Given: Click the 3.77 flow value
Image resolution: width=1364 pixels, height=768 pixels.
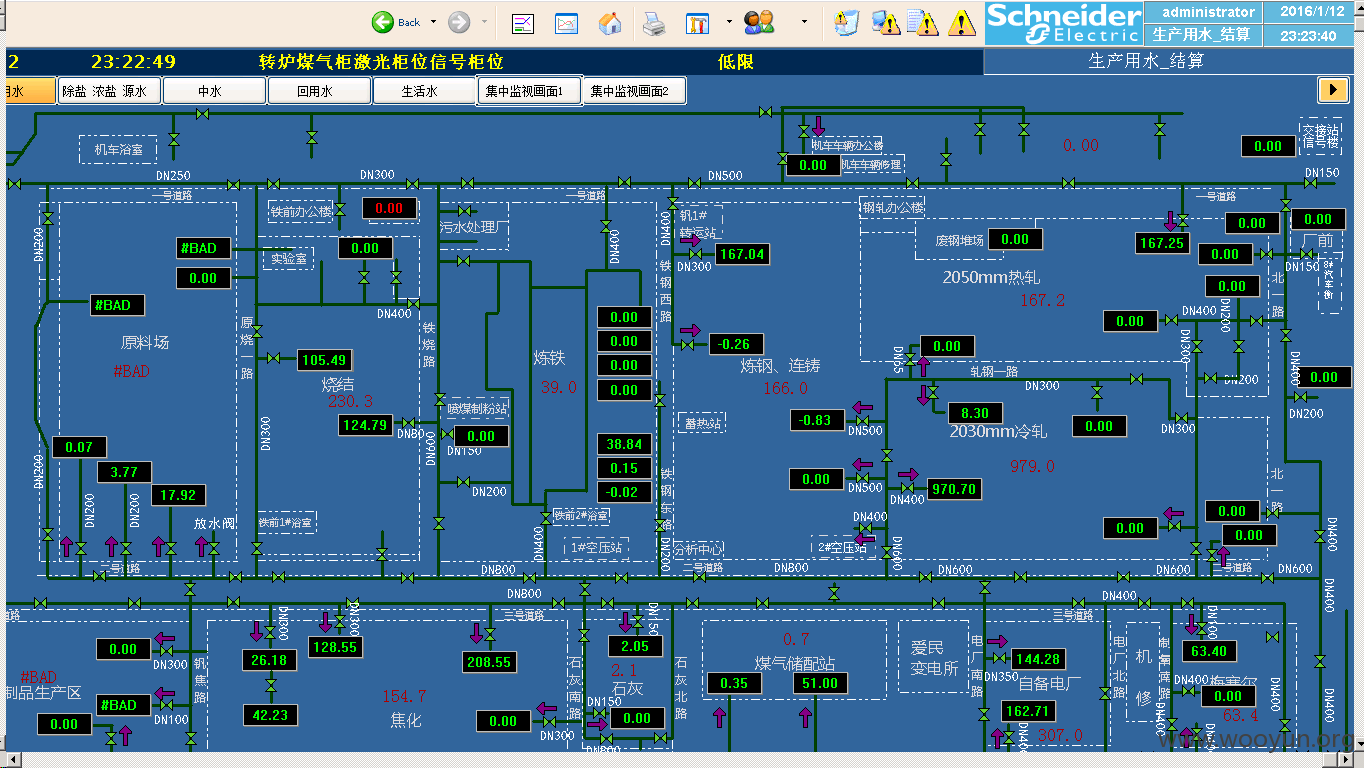Looking at the screenshot, I should (125, 471).
